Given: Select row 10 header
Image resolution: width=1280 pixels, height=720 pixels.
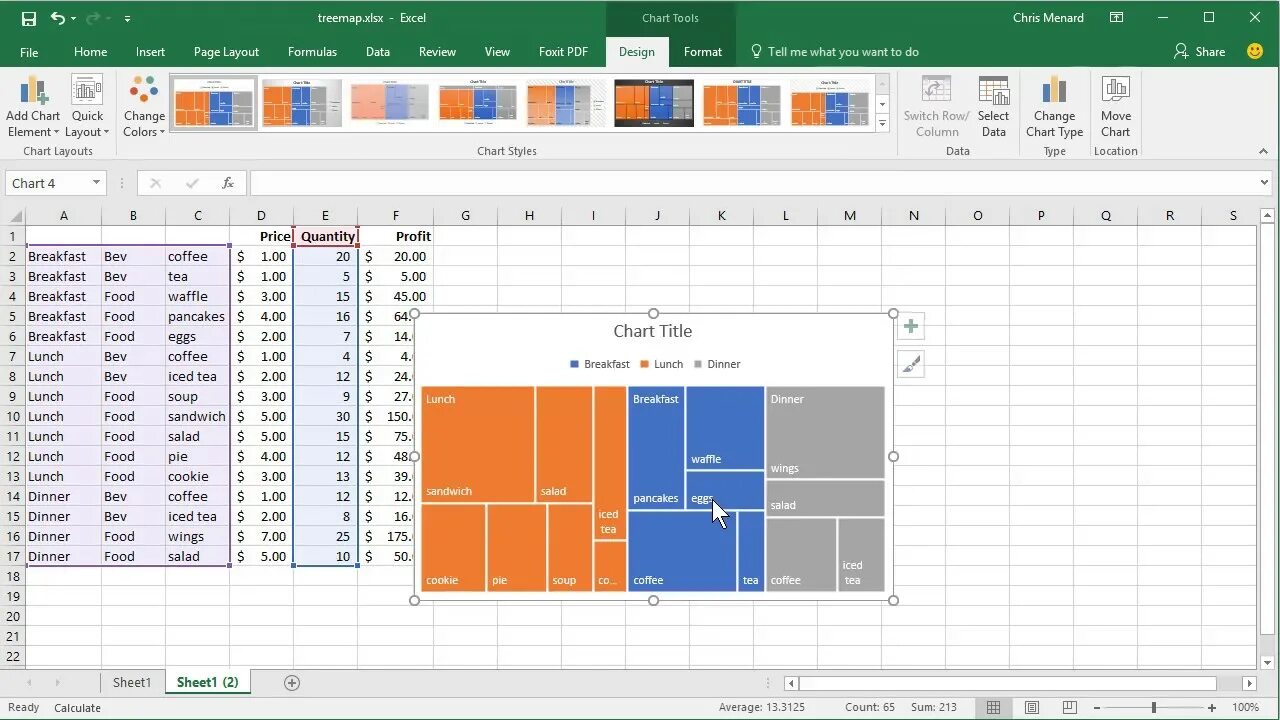Looking at the screenshot, I should pos(13,416).
